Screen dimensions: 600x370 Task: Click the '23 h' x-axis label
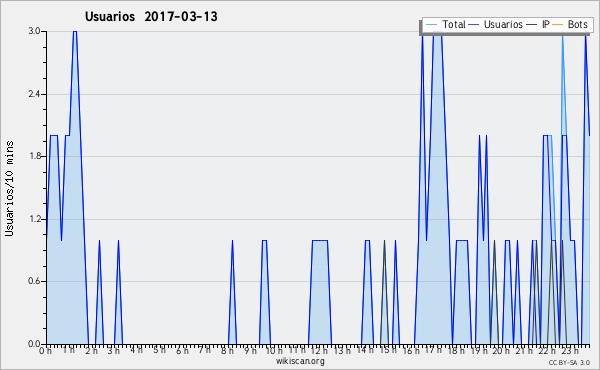pos(570,351)
